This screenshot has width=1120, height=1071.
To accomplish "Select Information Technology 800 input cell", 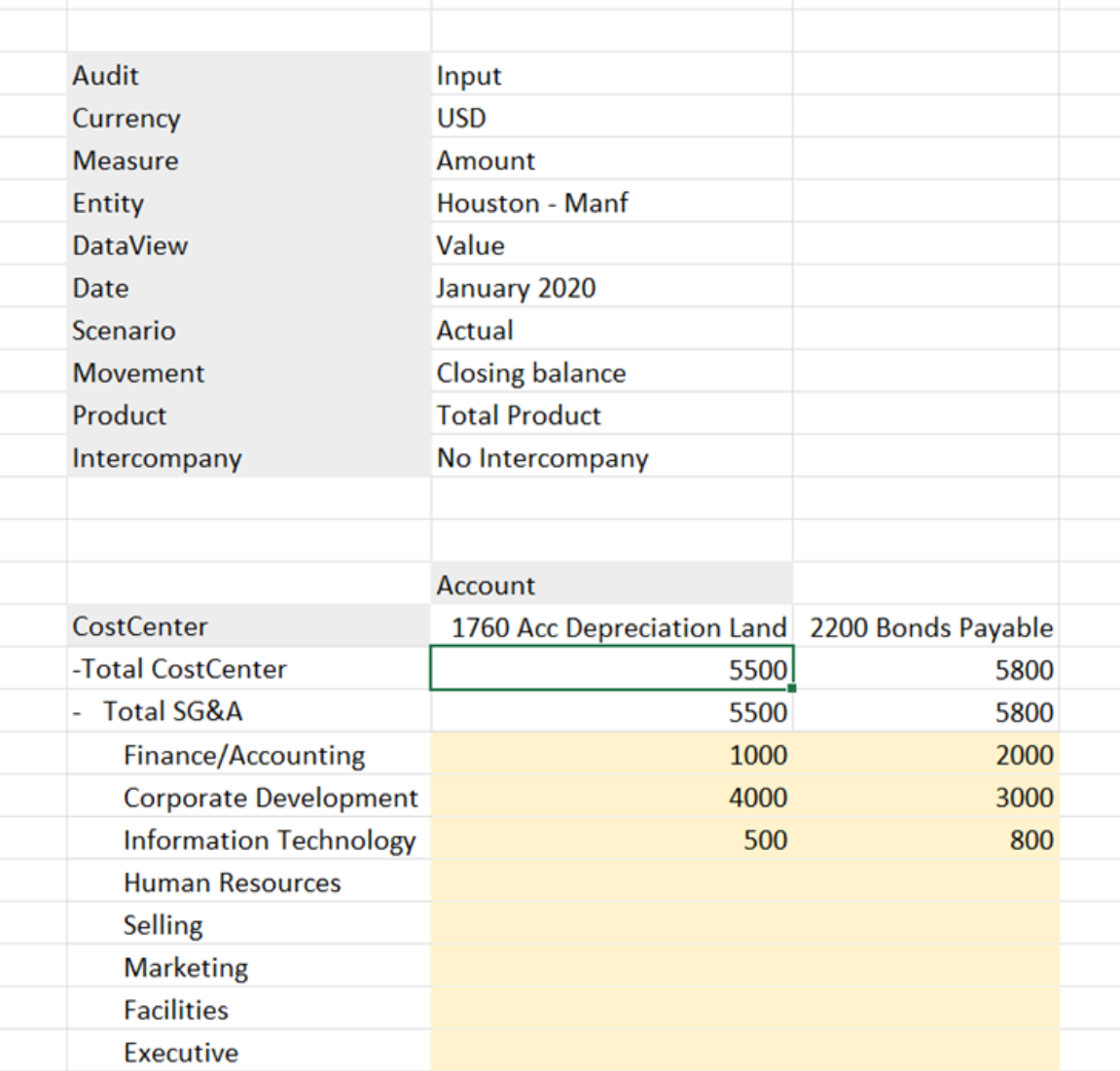I will click(925, 839).
